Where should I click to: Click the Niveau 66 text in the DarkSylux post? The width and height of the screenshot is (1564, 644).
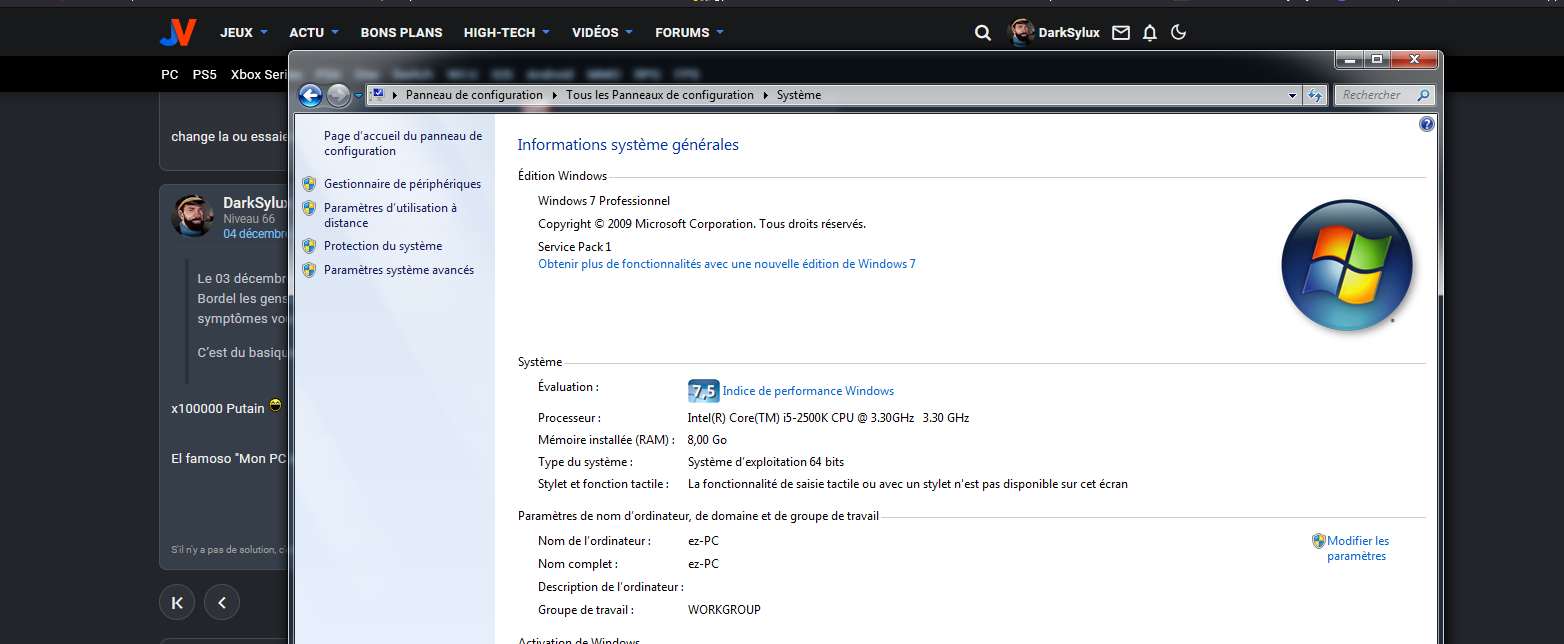tap(249, 219)
